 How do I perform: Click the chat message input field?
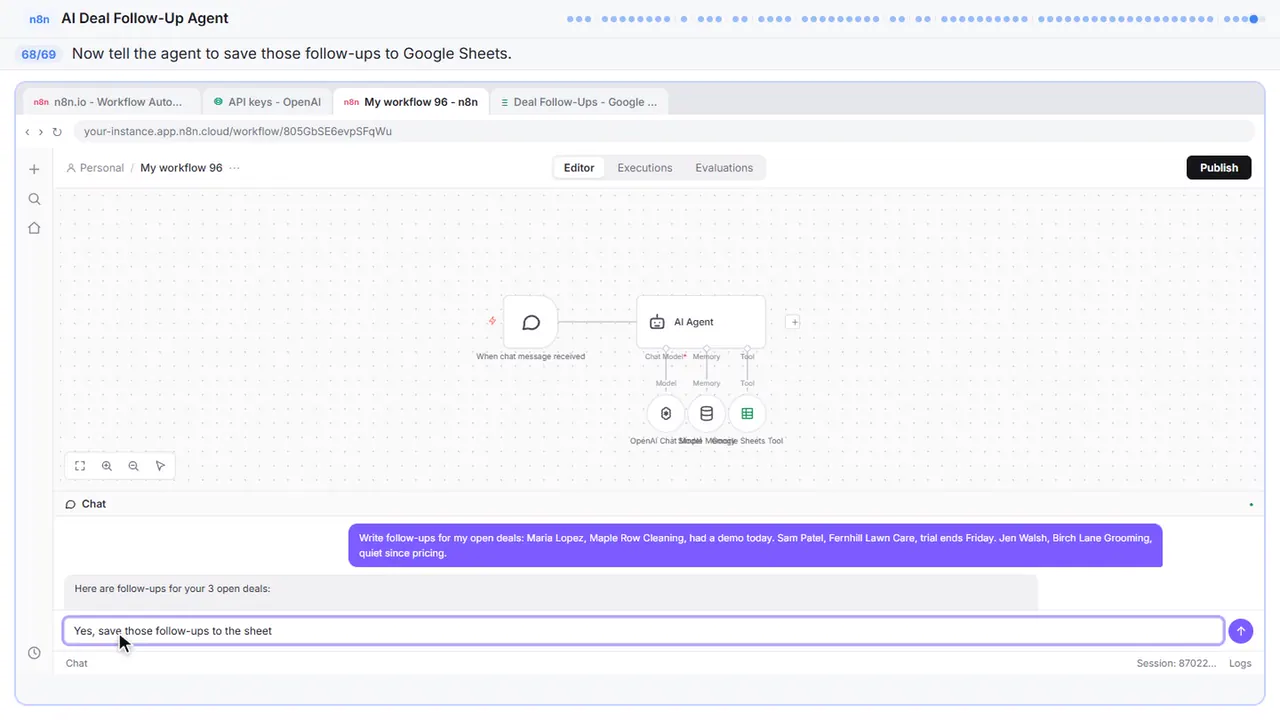pyautogui.click(x=644, y=631)
